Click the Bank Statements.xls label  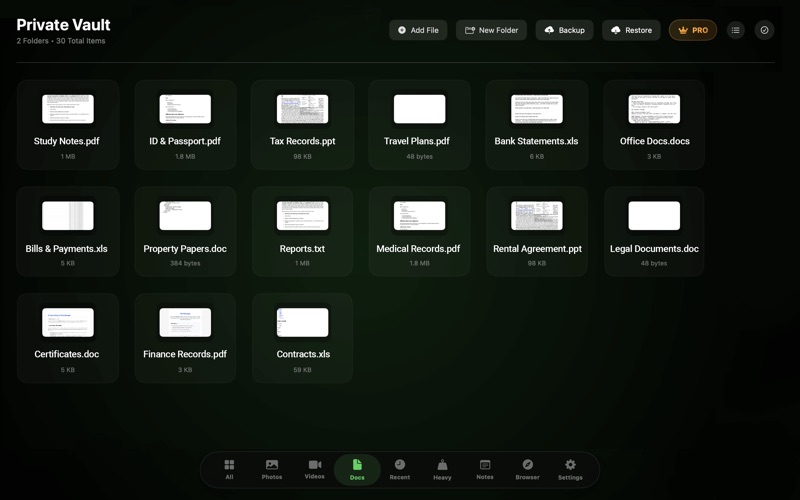pos(536,141)
